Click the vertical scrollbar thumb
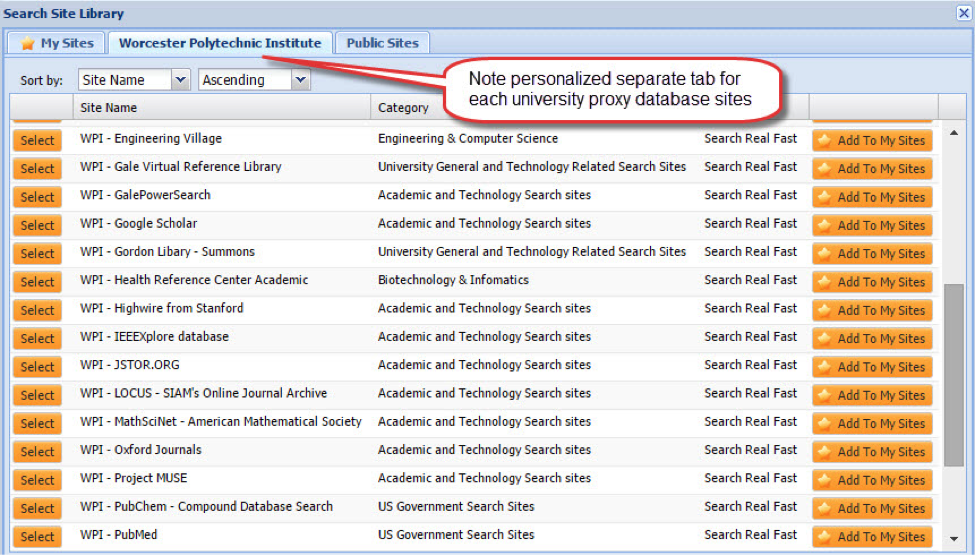Viewport: 975px width, 555px height. coord(954,375)
